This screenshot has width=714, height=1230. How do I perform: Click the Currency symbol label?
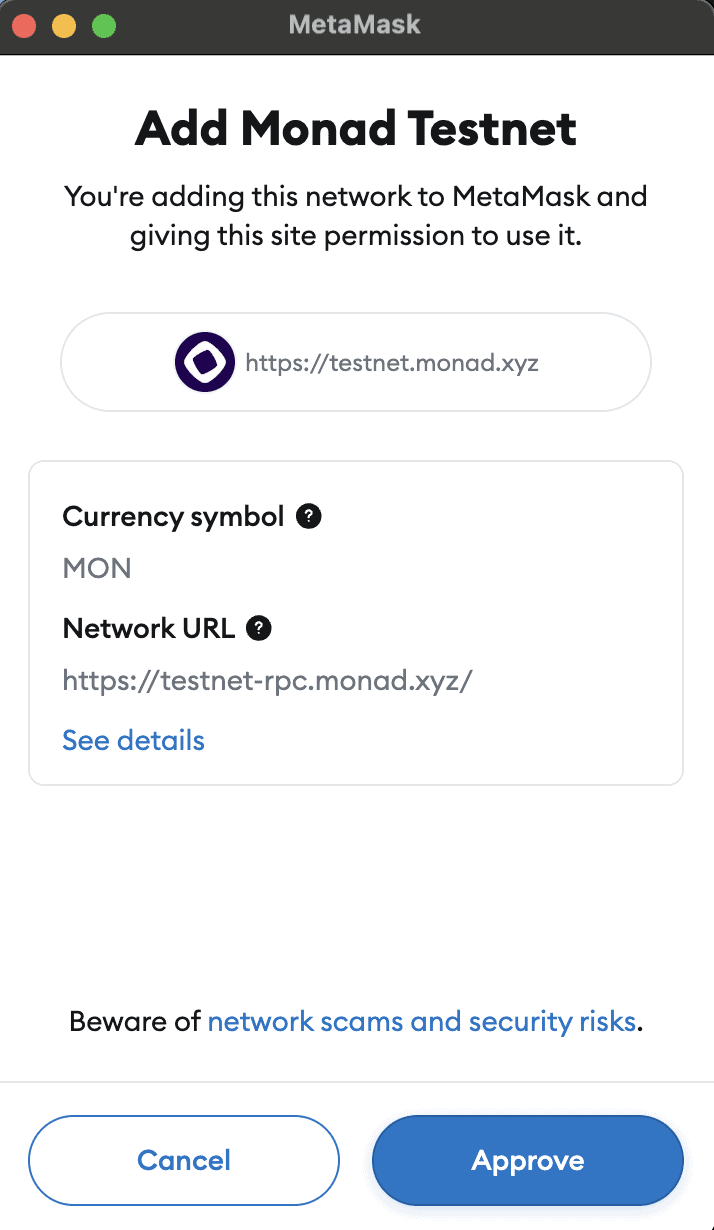174,516
